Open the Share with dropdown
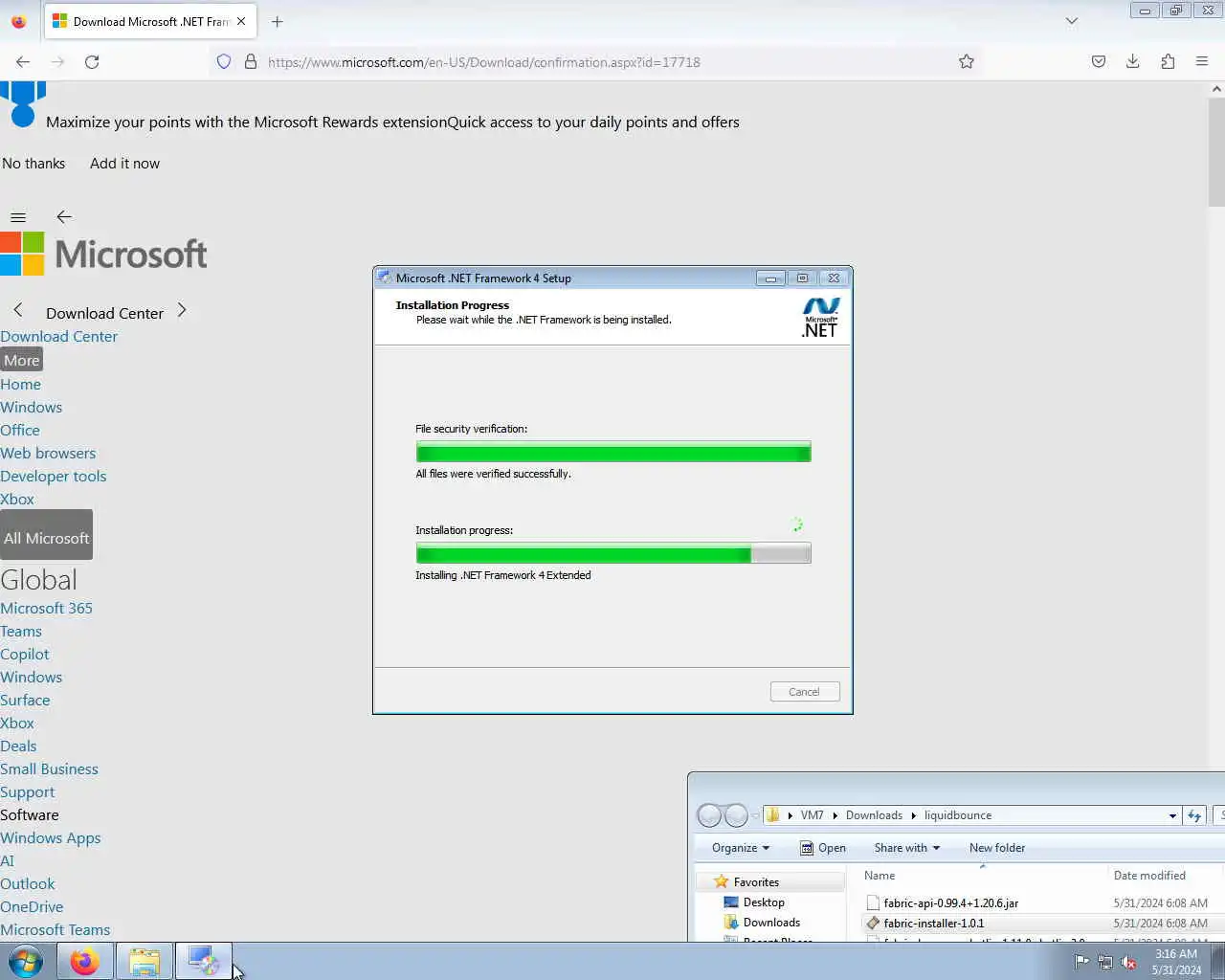Image resolution: width=1225 pixels, height=980 pixels. click(x=906, y=848)
